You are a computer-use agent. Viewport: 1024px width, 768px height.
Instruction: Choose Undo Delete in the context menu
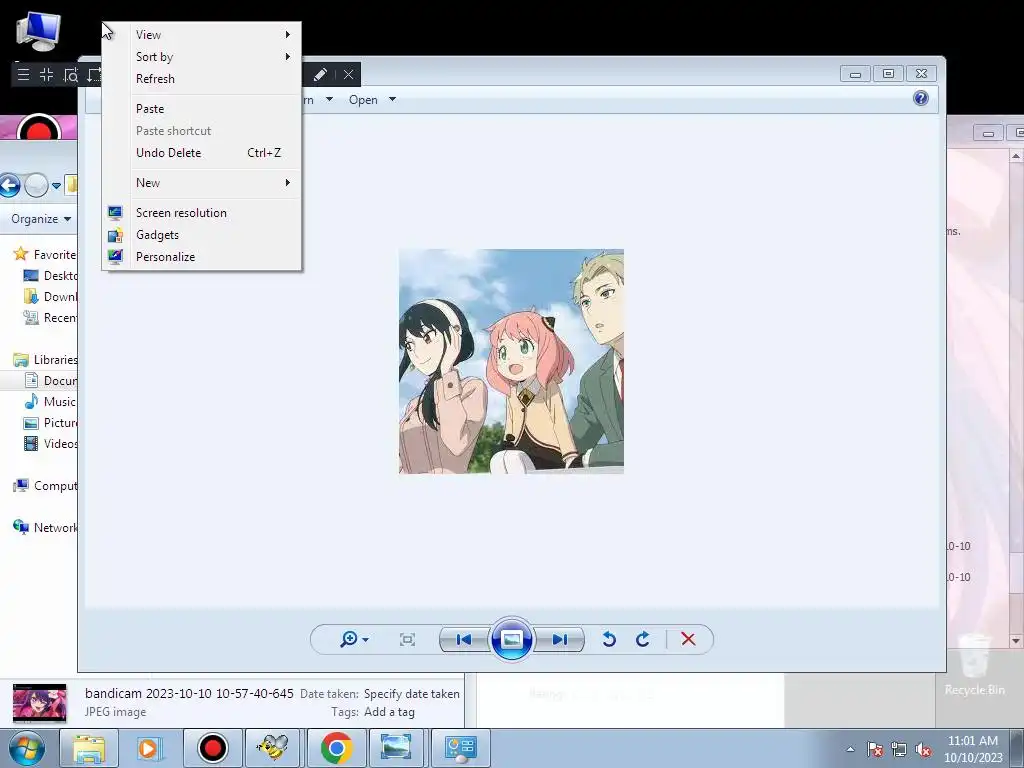[201, 153]
